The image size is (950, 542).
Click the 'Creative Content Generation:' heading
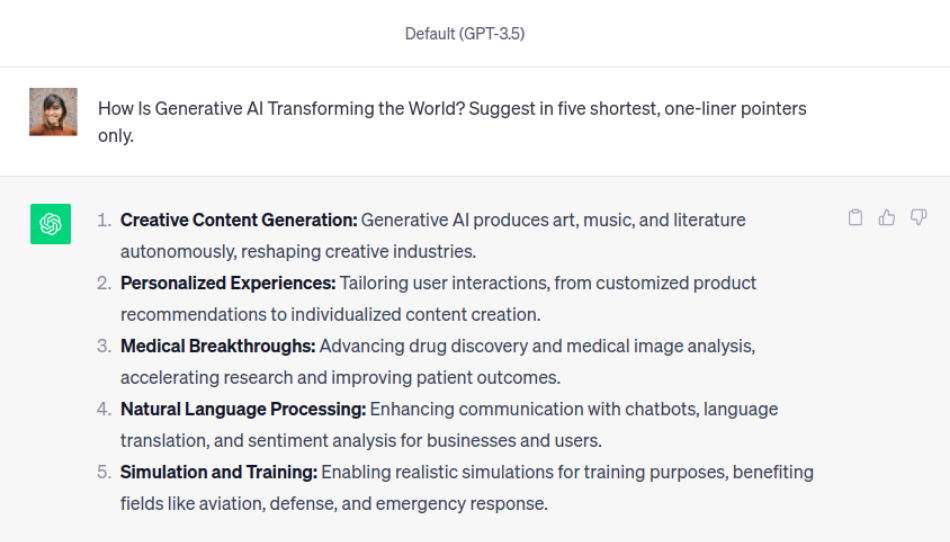[x=238, y=220]
